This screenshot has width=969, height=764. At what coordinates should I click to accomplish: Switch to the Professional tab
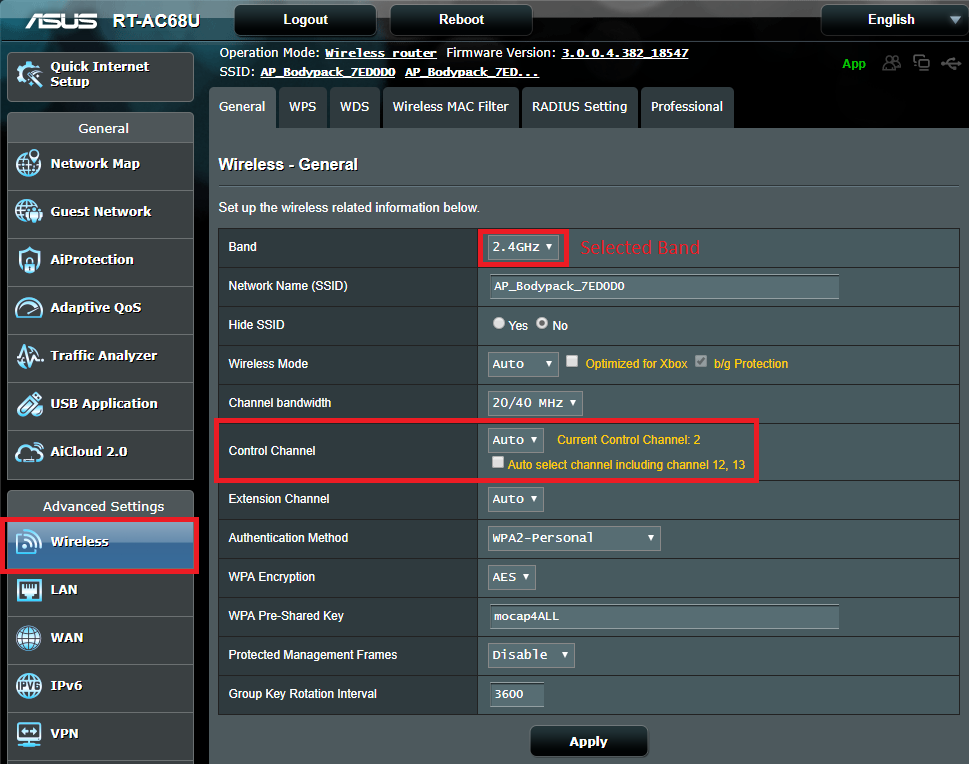pyautogui.click(x=686, y=107)
